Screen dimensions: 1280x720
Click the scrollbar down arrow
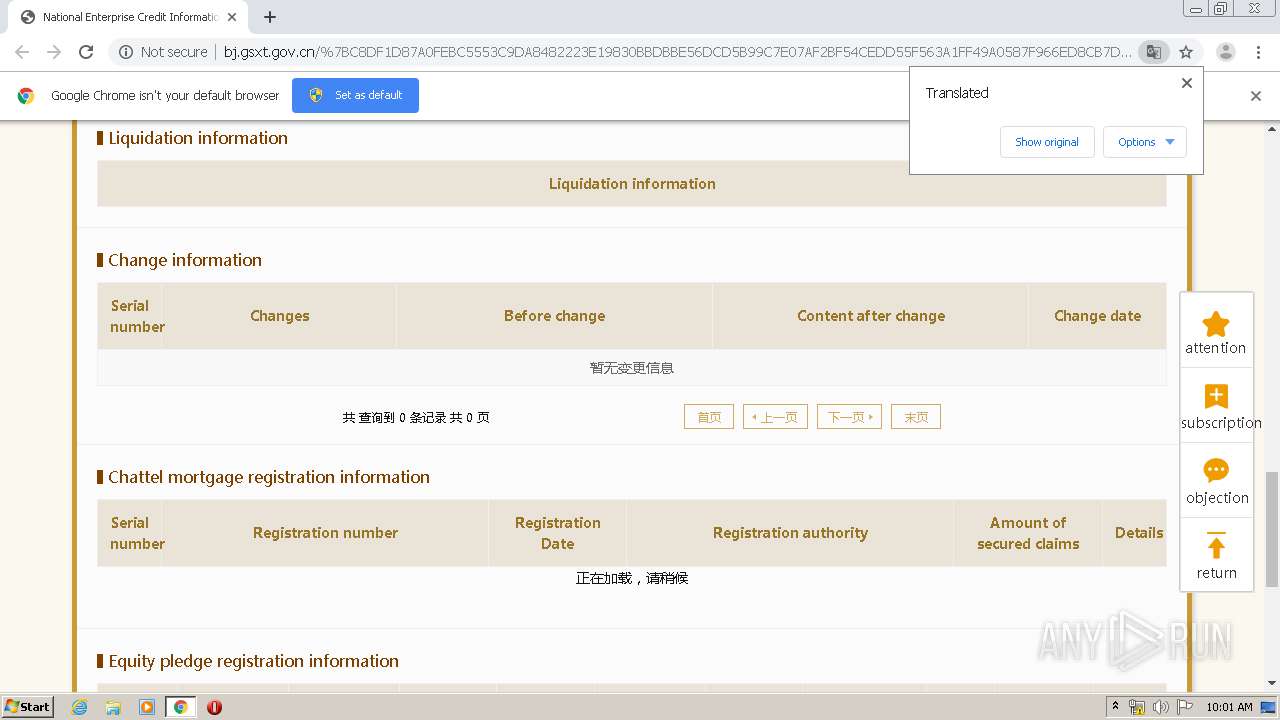click(1272, 683)
